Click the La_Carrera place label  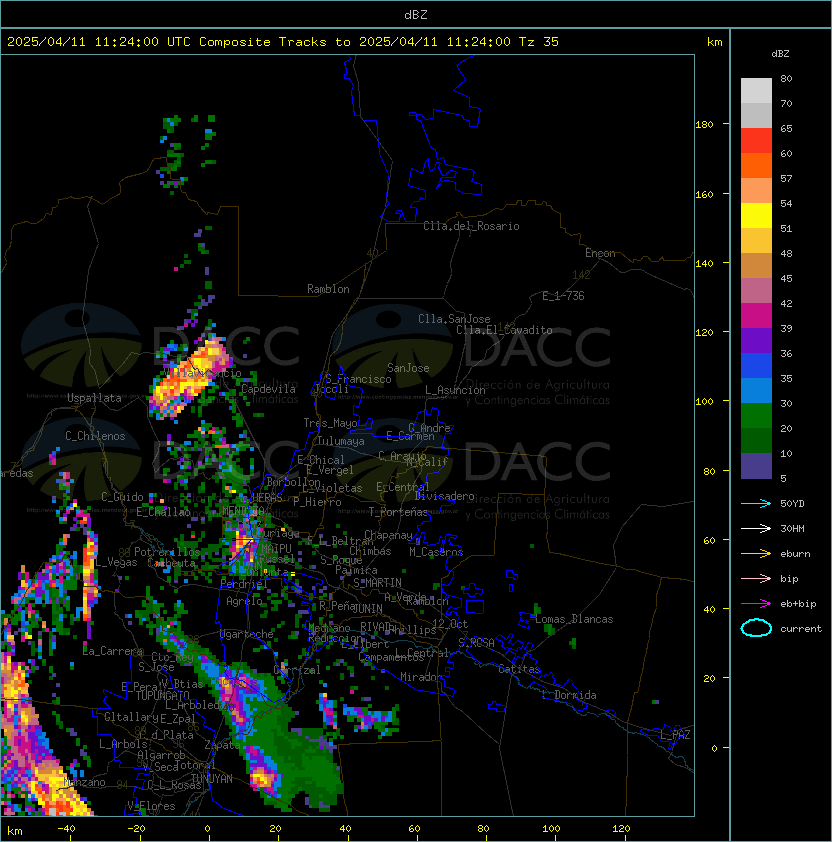point(112,651)
